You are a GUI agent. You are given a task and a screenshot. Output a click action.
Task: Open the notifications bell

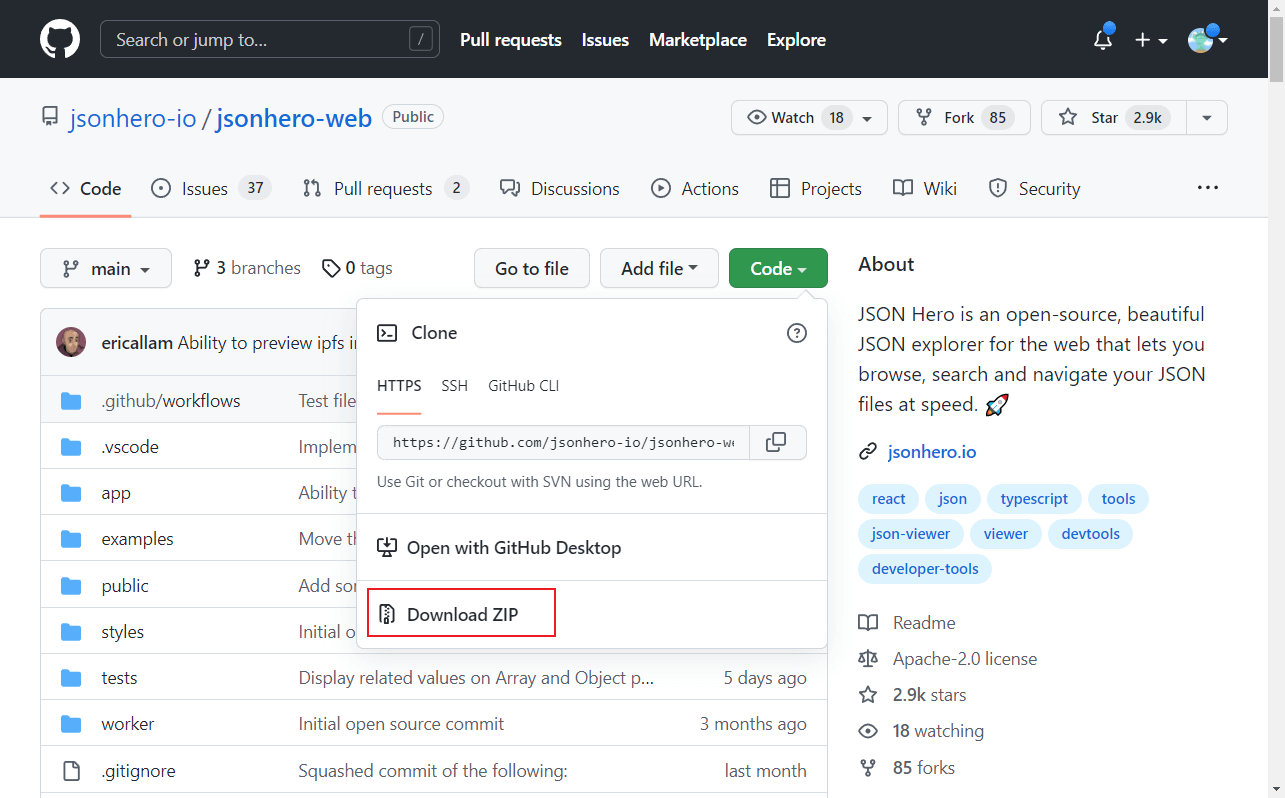(1103, 40)
